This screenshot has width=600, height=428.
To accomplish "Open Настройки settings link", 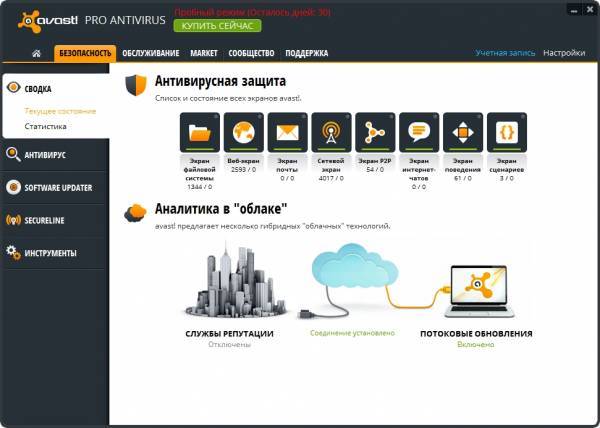I will [x=564, y=53].
